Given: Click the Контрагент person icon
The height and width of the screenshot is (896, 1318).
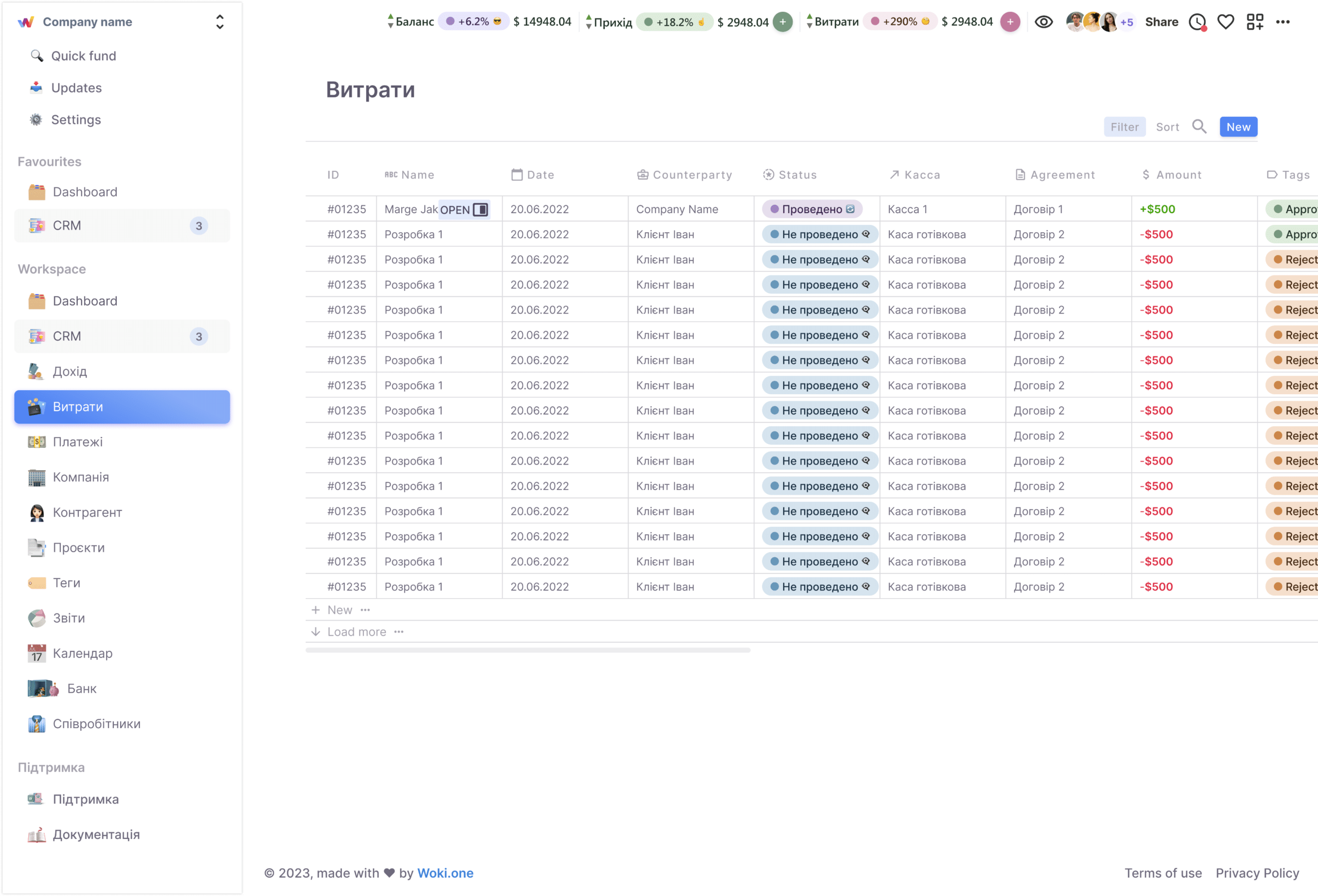Looking at the screenshot, I should pyautogui.click(x=37, y=512).
